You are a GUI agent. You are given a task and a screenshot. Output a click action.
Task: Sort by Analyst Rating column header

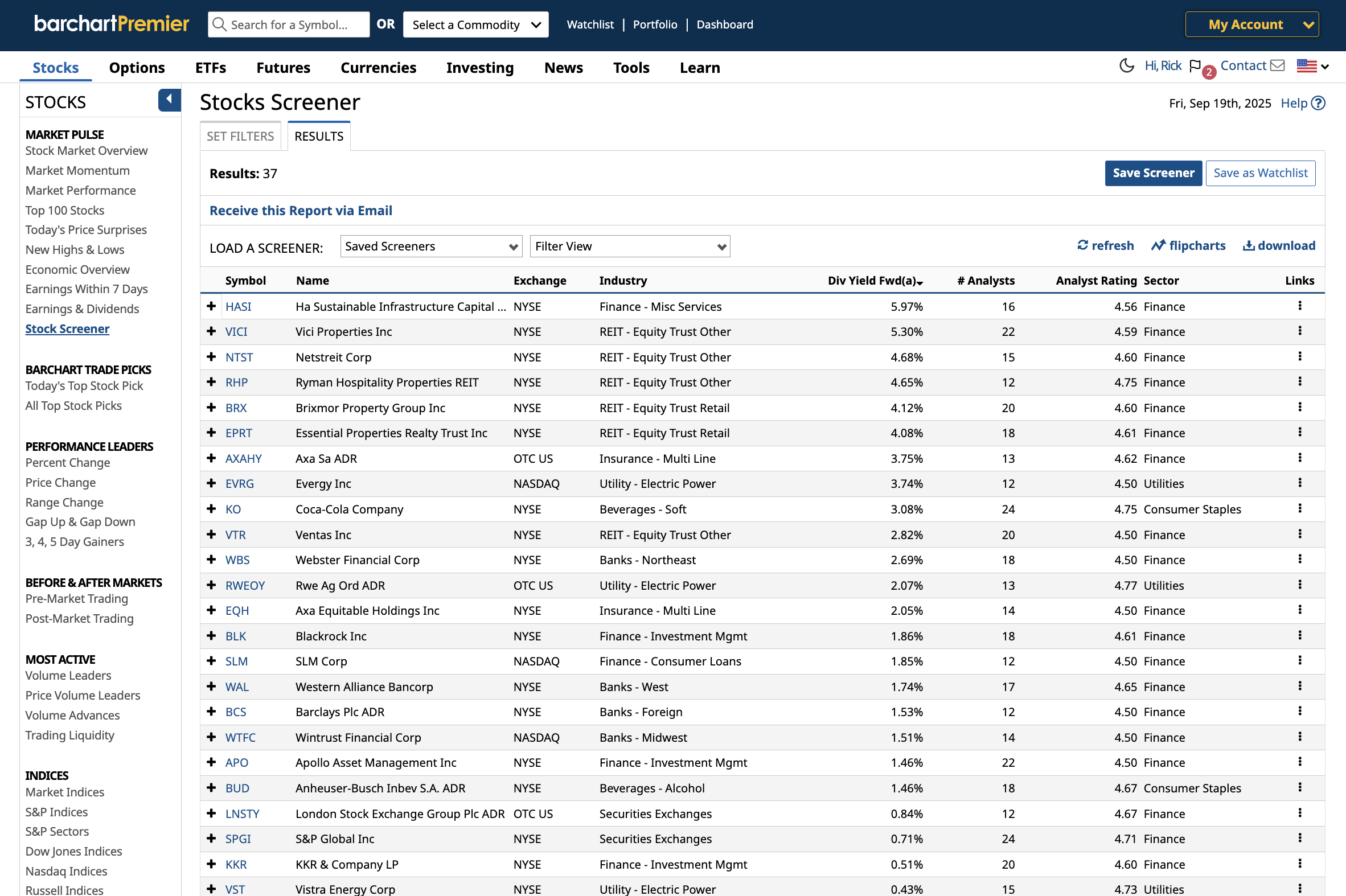[x=1095, y=281]
